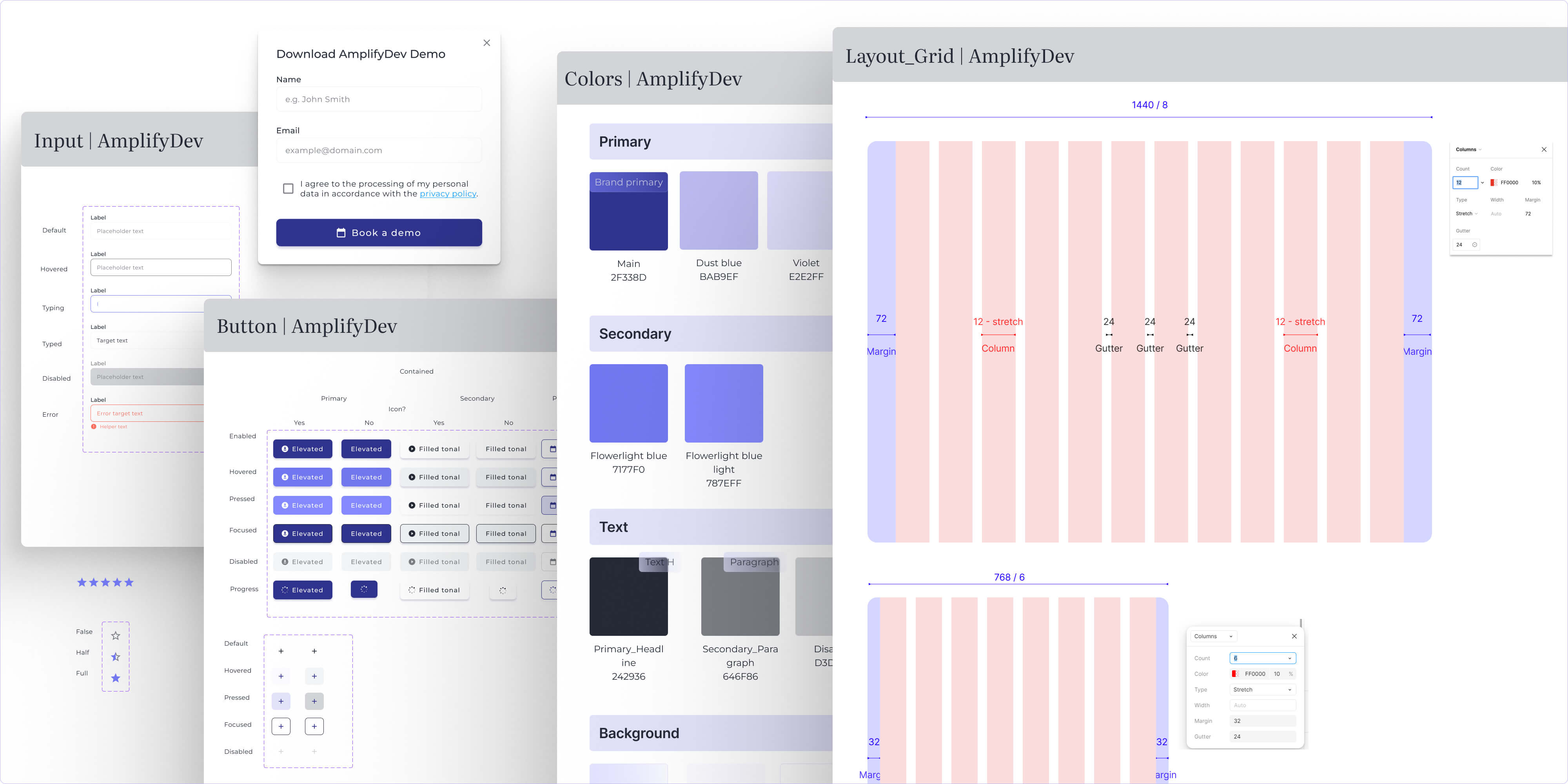Screen dimensions: 1568x784
Task: Open Columns dropdown in the upper grid panel
Action: [1468, 150]
